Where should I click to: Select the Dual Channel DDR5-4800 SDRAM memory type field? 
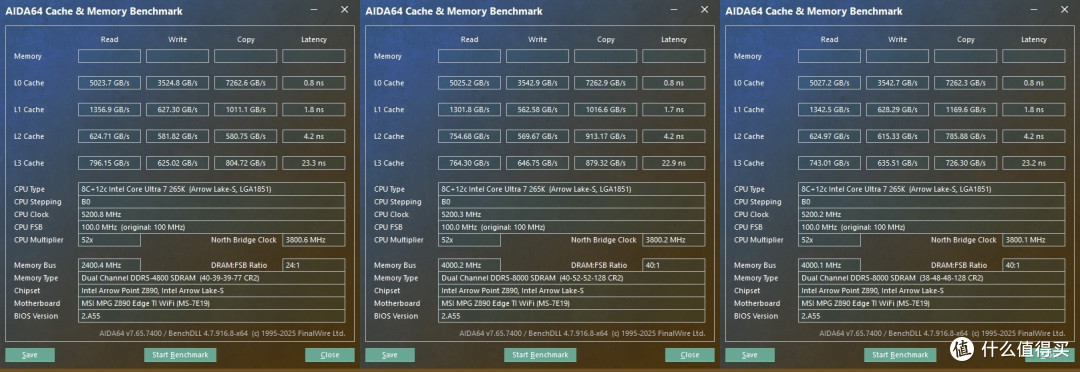211,278
